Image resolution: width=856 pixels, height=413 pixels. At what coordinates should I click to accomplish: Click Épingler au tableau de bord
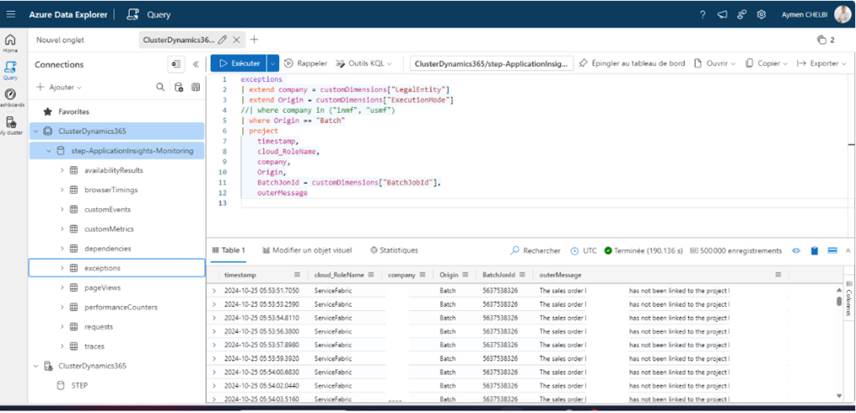coord(632,63)
